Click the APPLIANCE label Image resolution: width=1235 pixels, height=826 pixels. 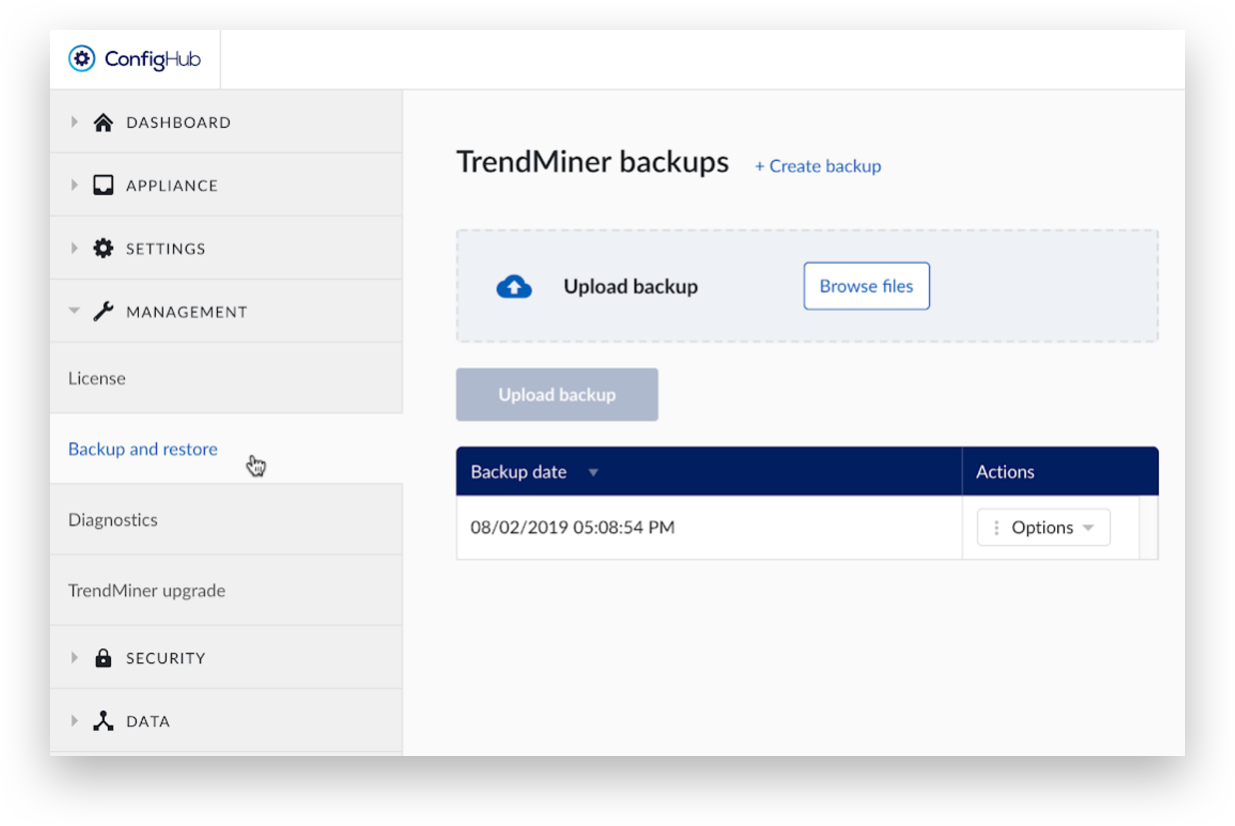coord(172,185)
